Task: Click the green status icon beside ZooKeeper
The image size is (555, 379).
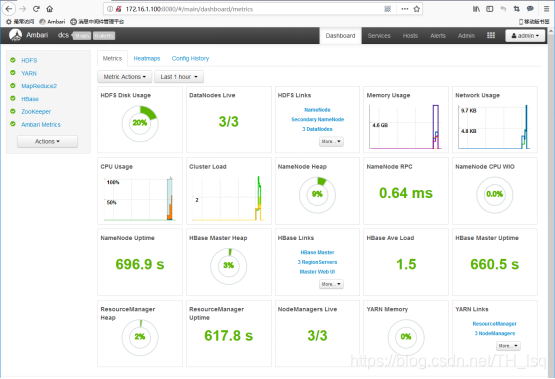Action: 13,111
